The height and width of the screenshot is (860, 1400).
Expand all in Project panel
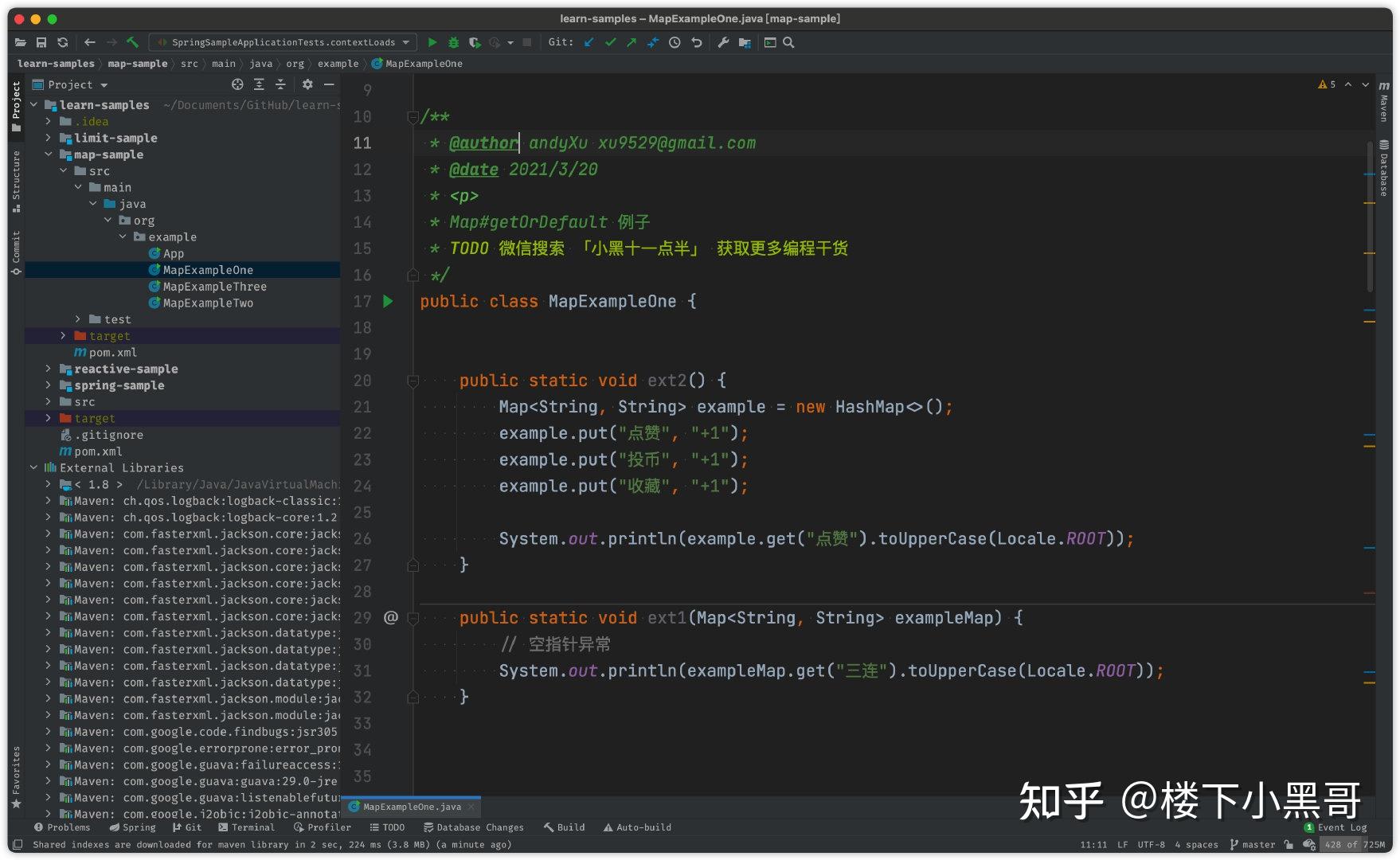tap(259, 84)
